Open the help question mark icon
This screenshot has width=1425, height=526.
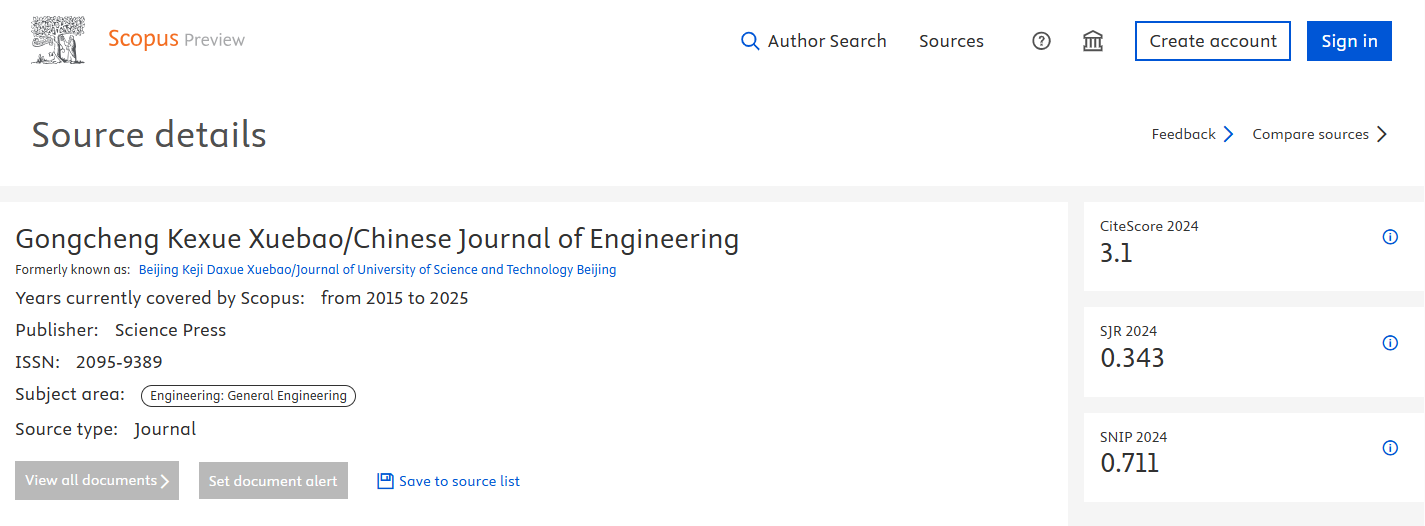[1041, 41]
